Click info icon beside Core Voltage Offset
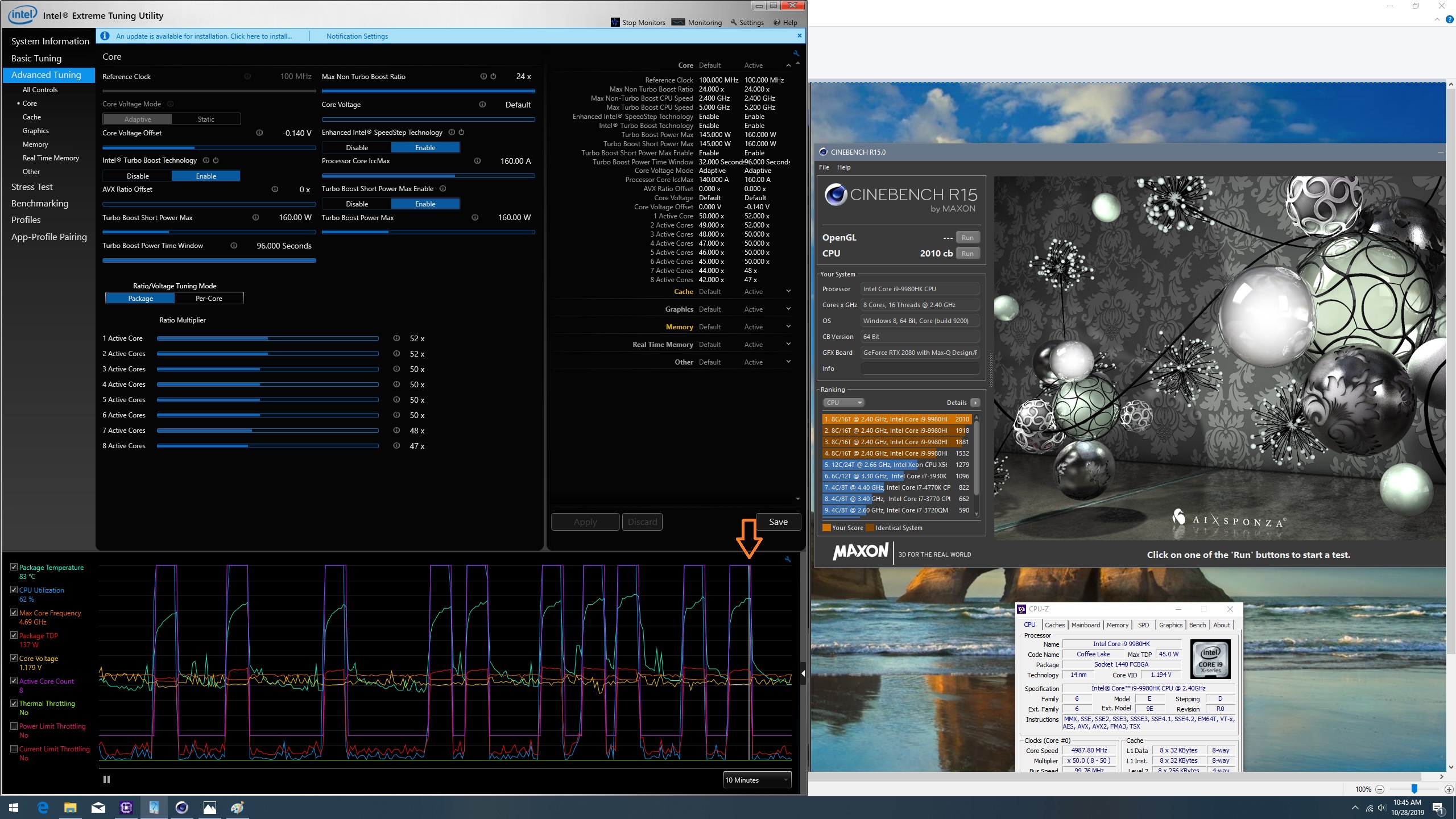This screenshot has width=1456, height=819. click(x=259, y=133)
